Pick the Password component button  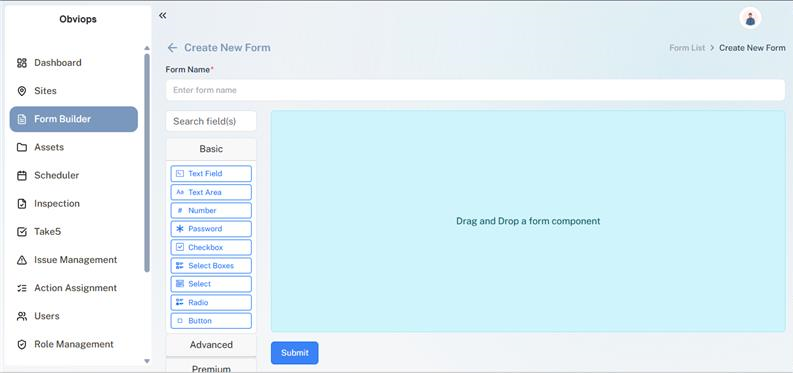211,229
